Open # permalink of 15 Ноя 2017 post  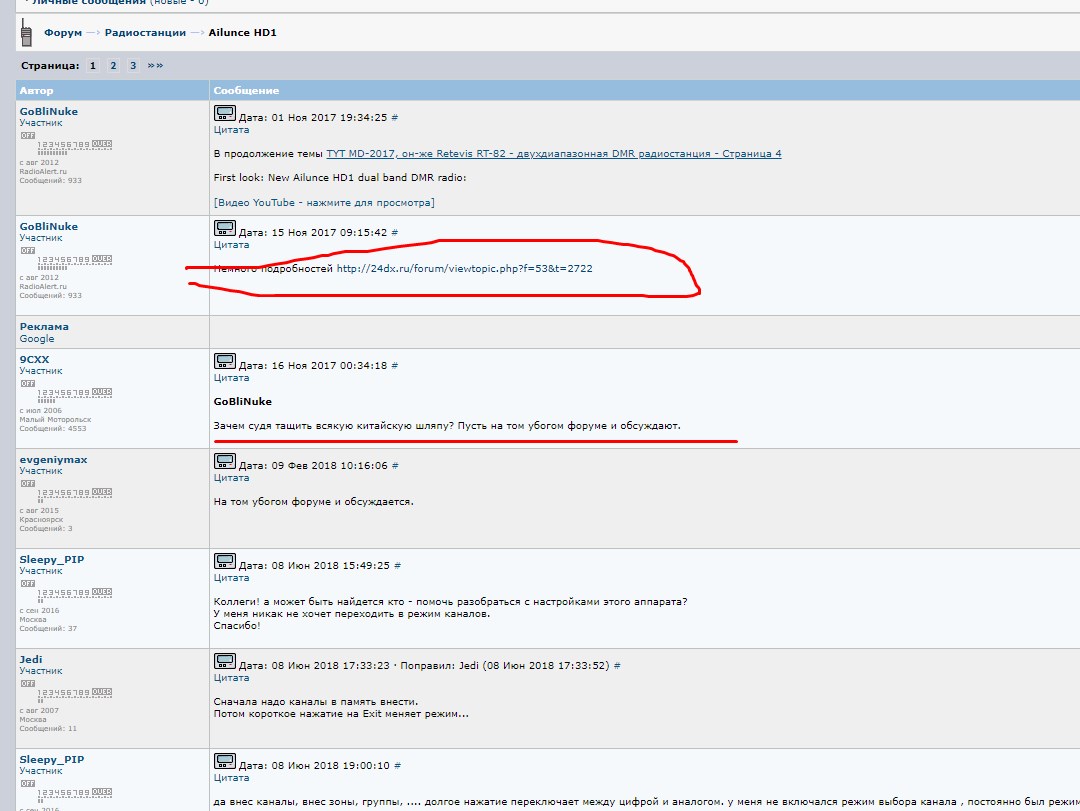[395, 233]
